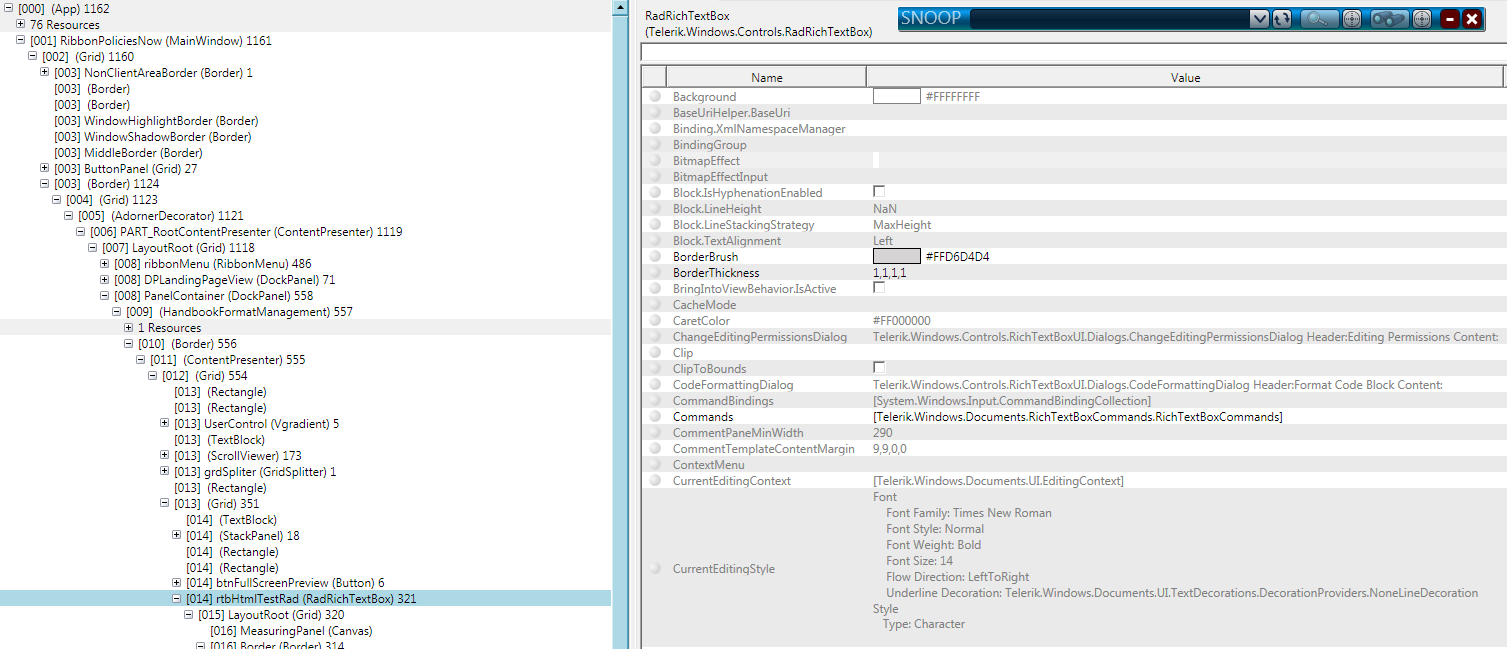Screen dimensions: 1507x649
Task: Click the property filter text box
Action: click(x=1072, y=53)
